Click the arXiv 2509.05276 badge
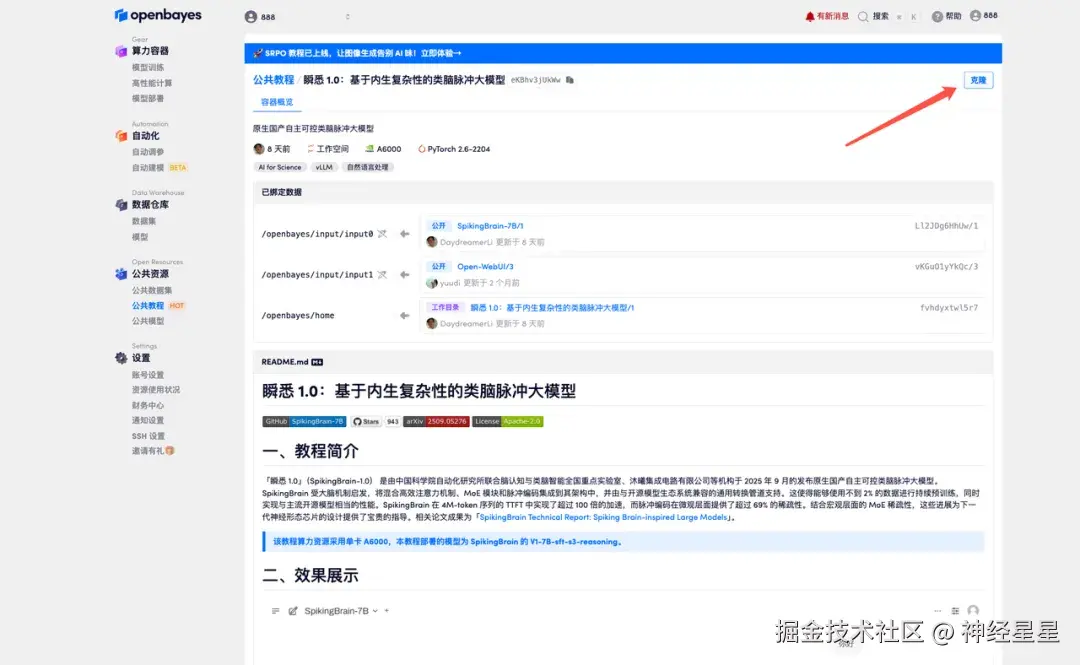 (x=436, y=421)
